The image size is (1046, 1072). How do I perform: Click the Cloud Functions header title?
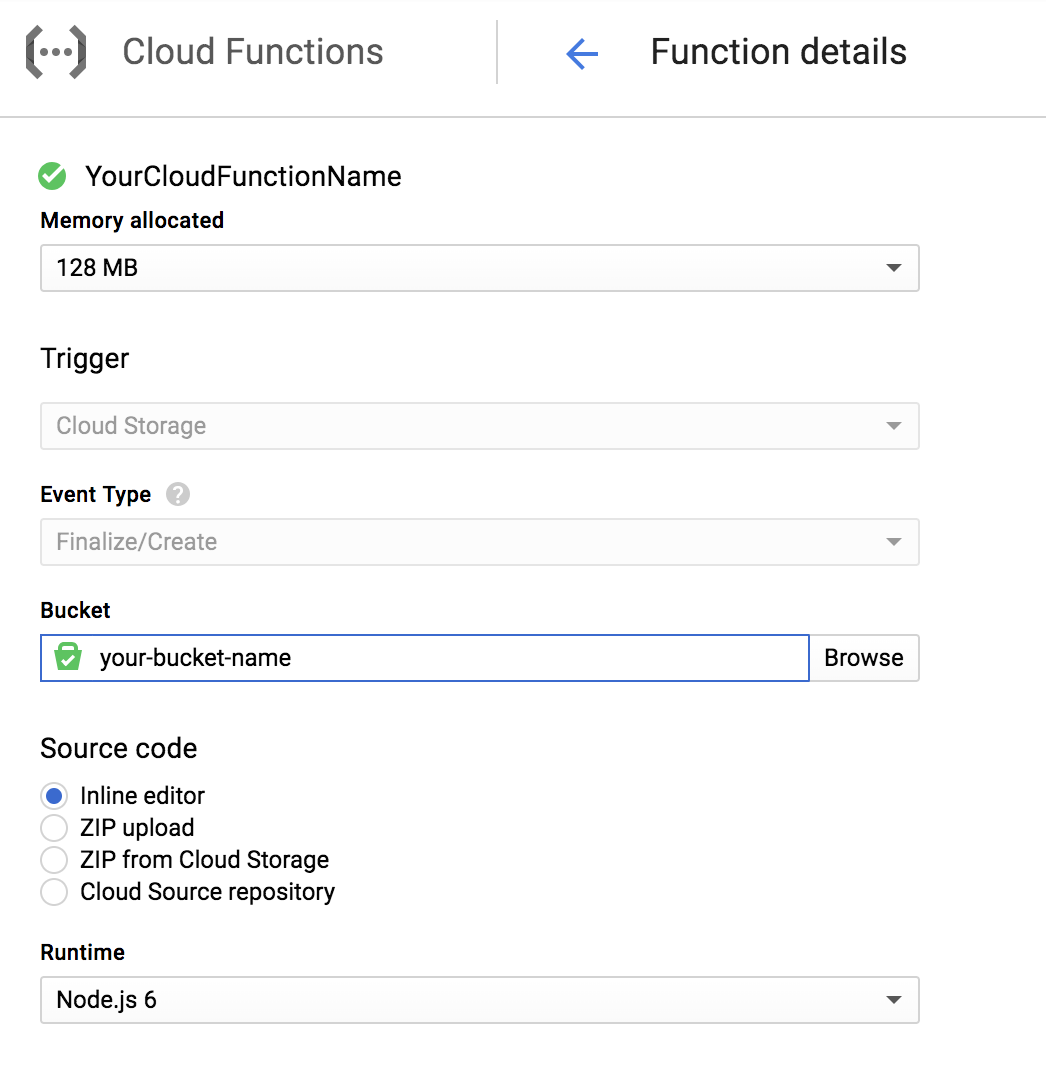(x=252, y=52)
